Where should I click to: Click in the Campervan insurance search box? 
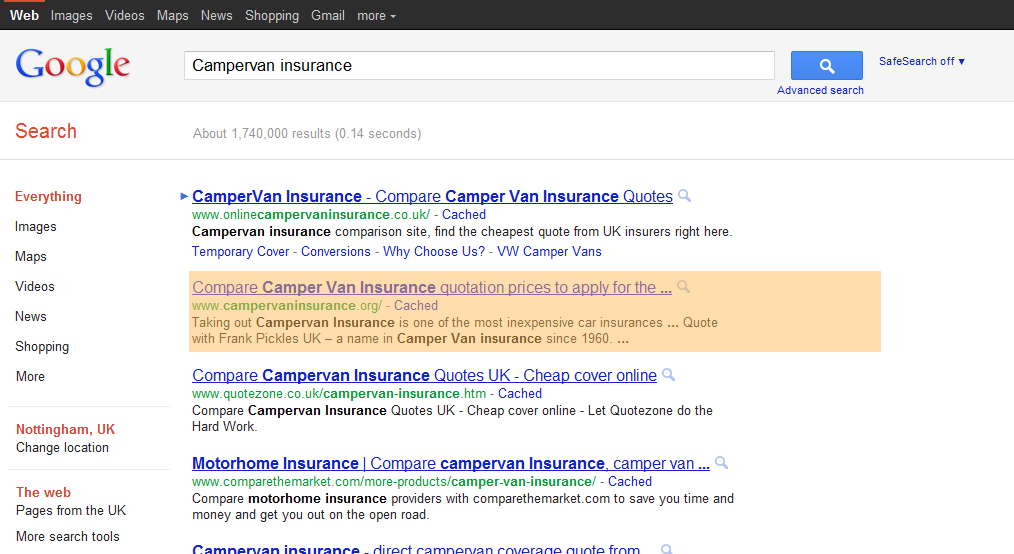pyautogui.click(x=479, y=65)
